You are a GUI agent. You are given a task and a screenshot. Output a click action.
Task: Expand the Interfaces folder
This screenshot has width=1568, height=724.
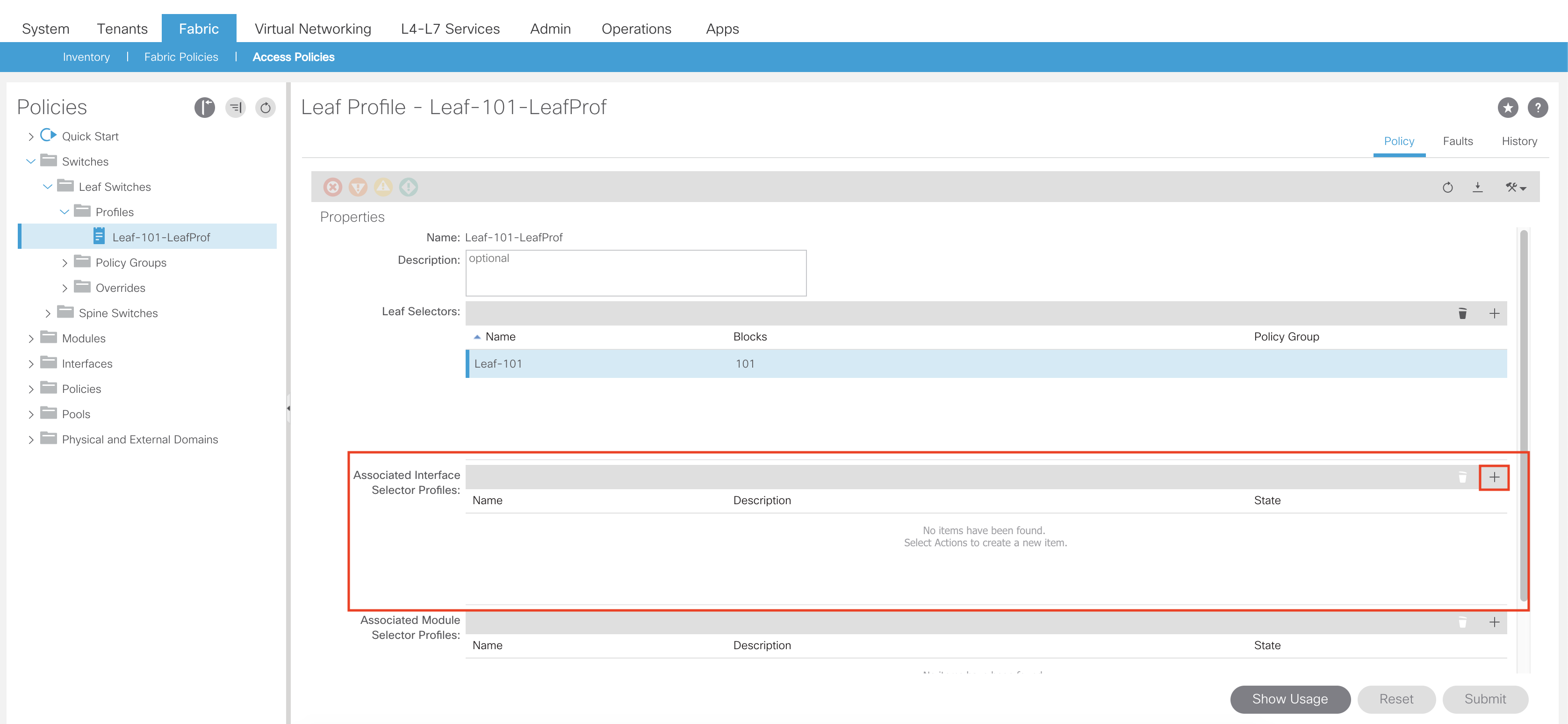click(30, 364)
